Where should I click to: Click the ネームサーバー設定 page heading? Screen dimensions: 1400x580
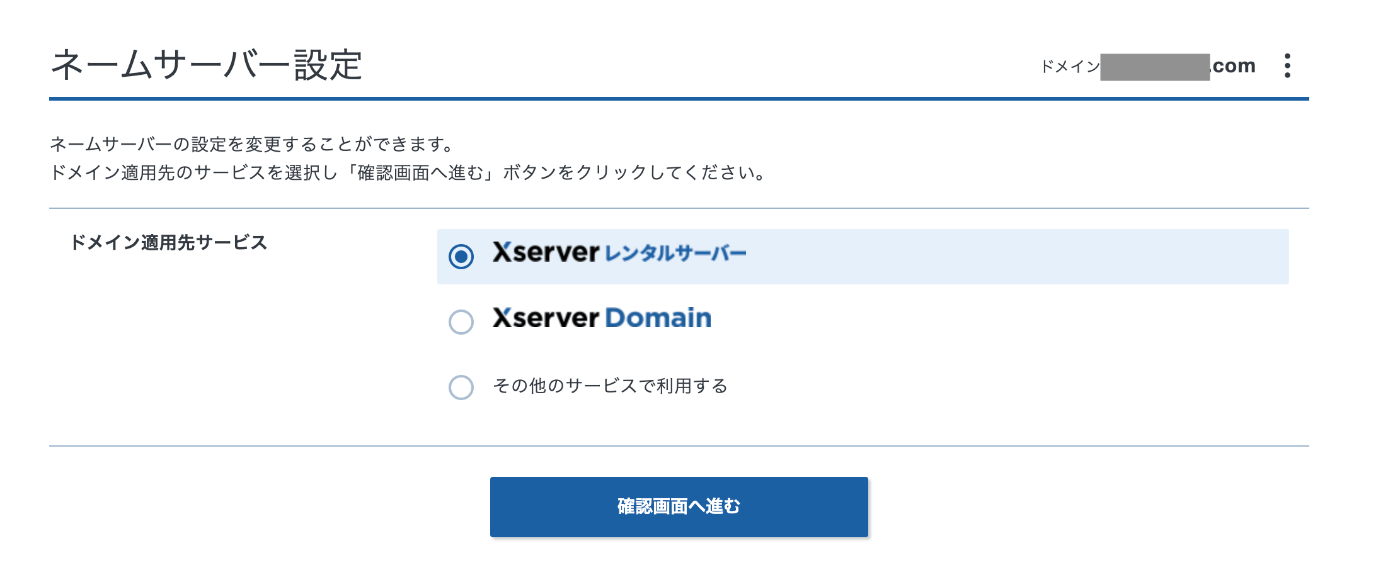pos(206,66)
